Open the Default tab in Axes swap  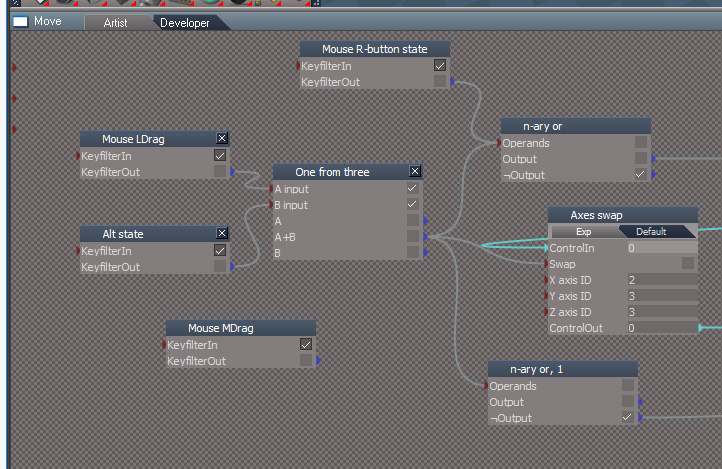(x=651, y=232)
